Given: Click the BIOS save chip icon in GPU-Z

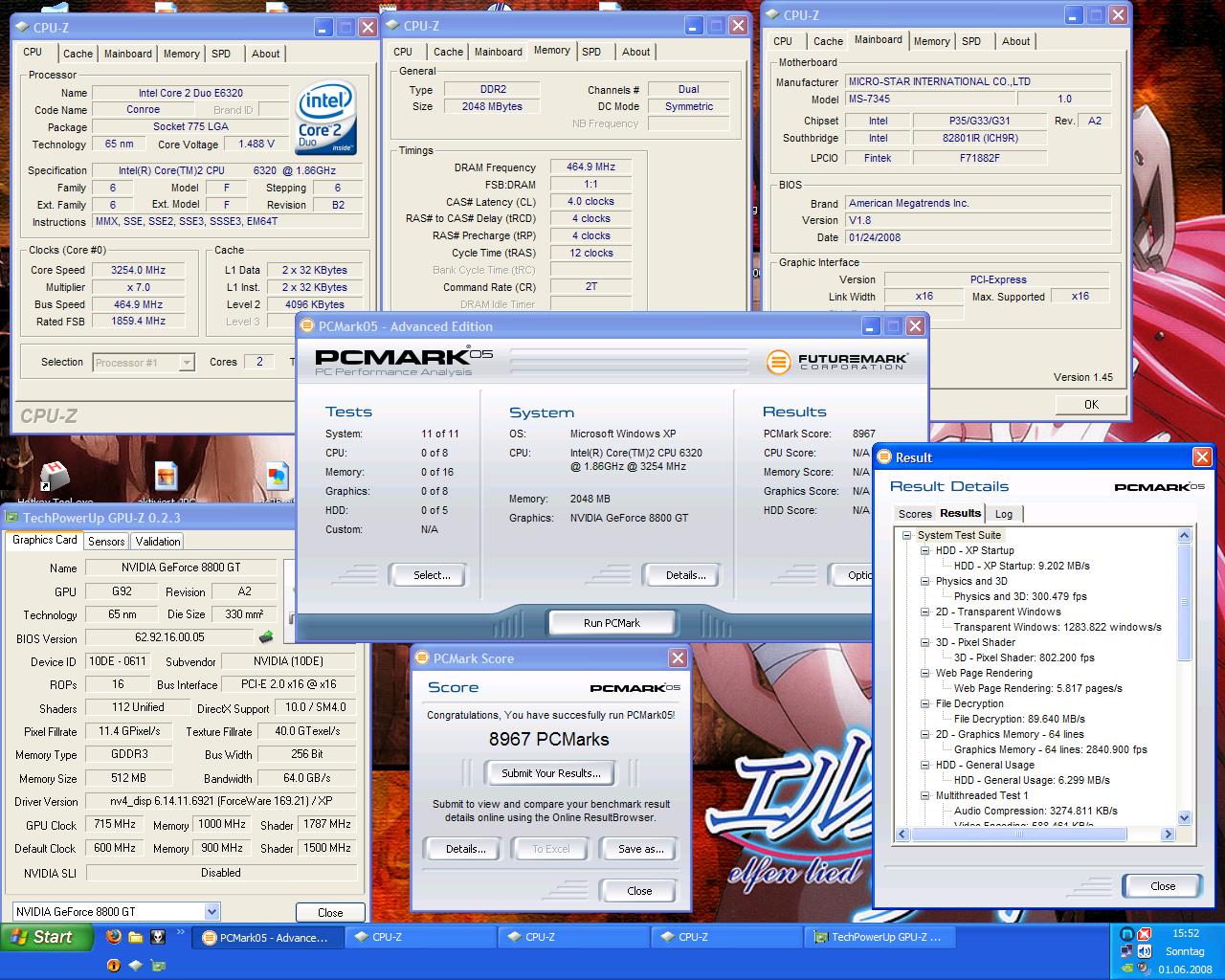Looking at the screenshot, I should 265,637.
